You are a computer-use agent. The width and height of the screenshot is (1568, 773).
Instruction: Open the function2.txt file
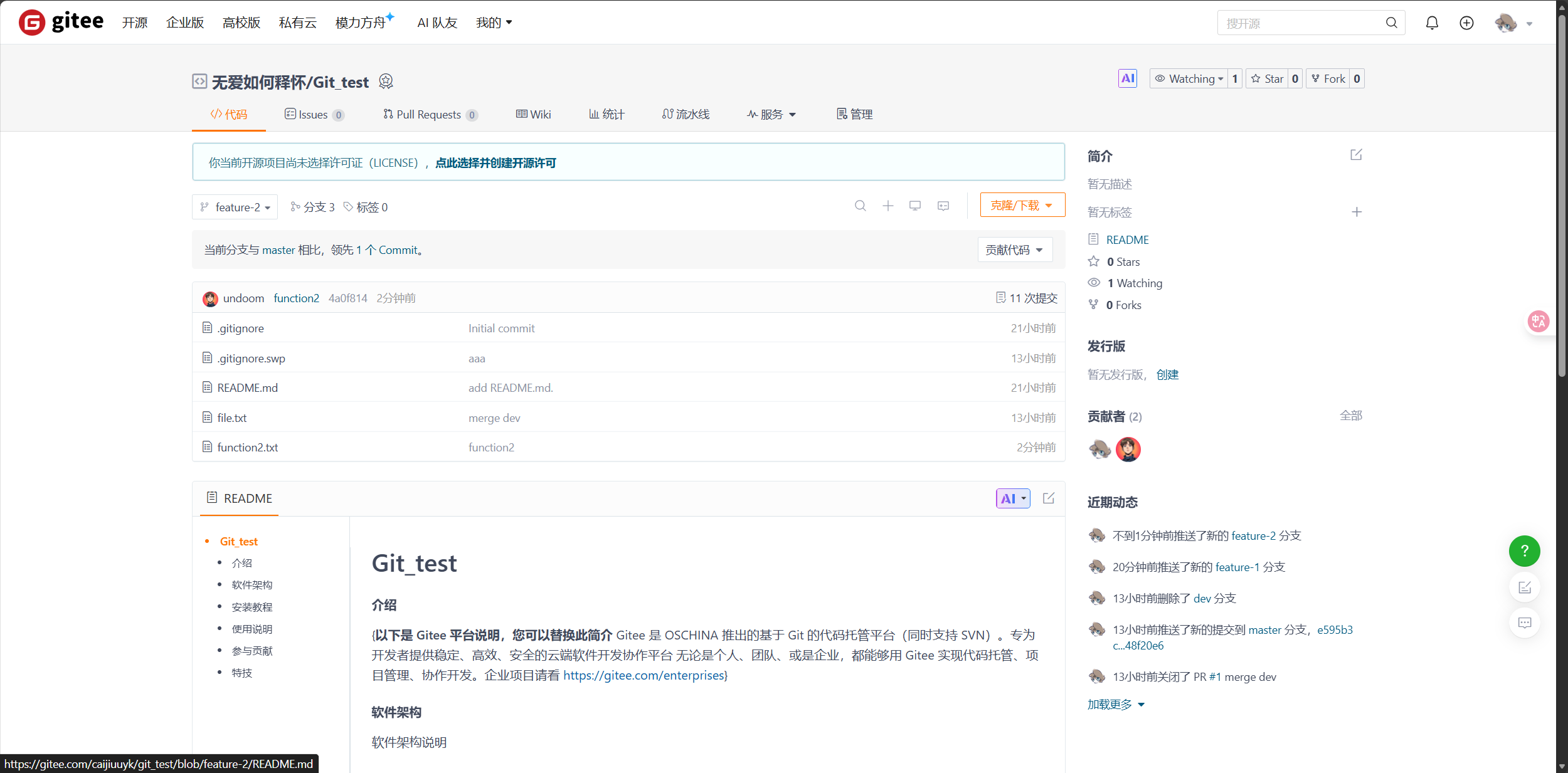pyautogui.click(x=248, y=447)
